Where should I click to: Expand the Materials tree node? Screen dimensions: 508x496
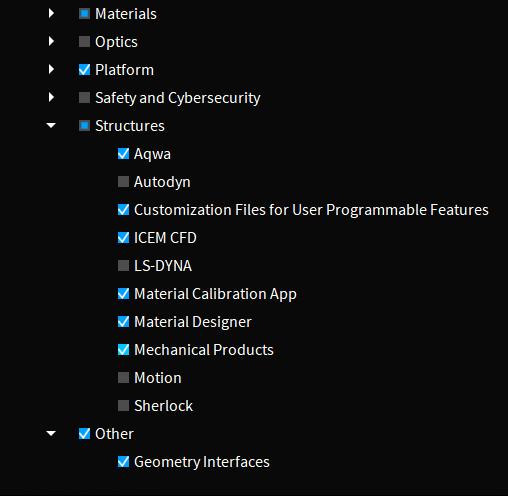[51, 13]
